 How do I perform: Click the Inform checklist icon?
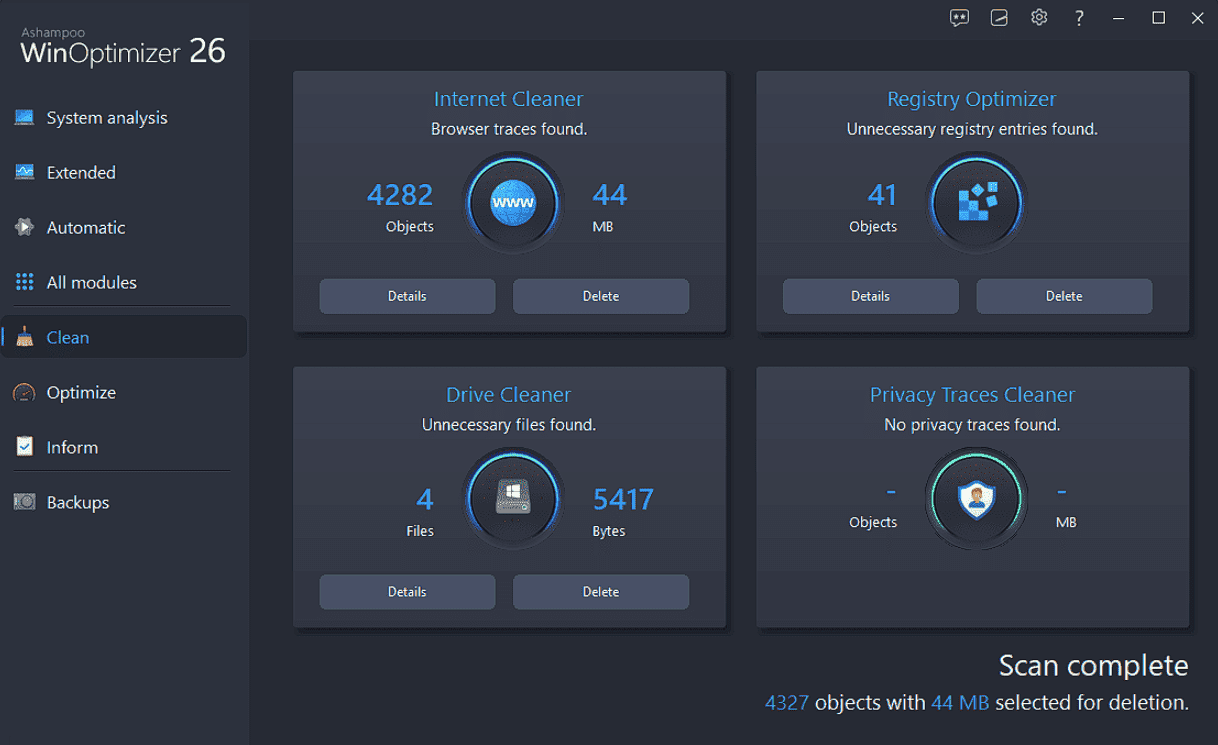24,447
